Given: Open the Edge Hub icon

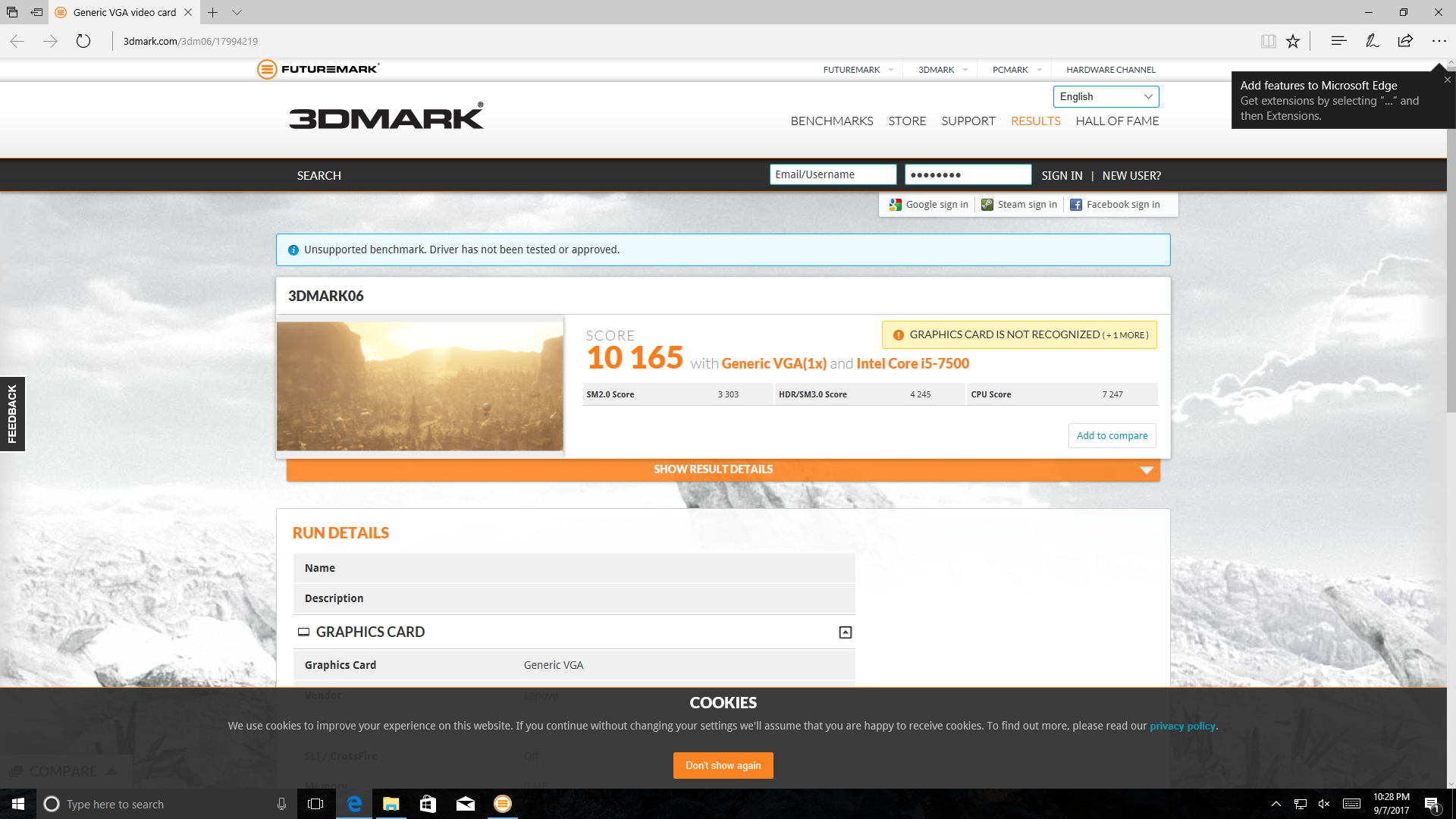Looking at the screenshot, I should coord(1338,41).
